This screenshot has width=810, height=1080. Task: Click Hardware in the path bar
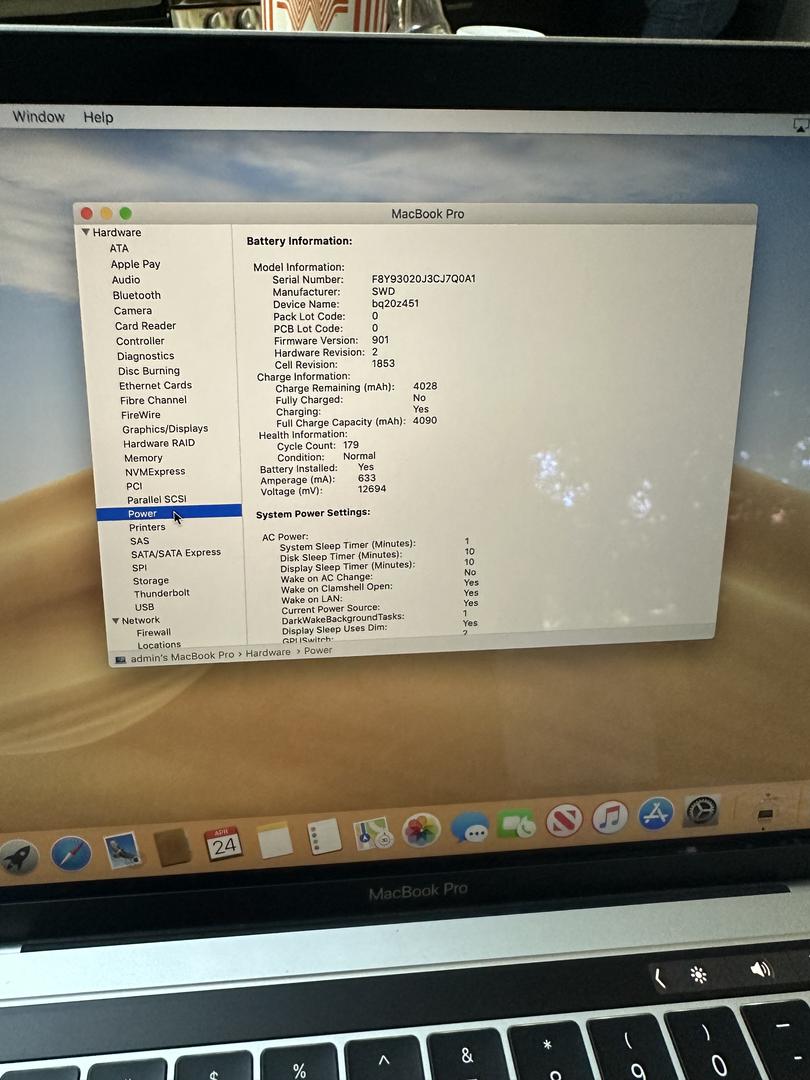(268, 652)
